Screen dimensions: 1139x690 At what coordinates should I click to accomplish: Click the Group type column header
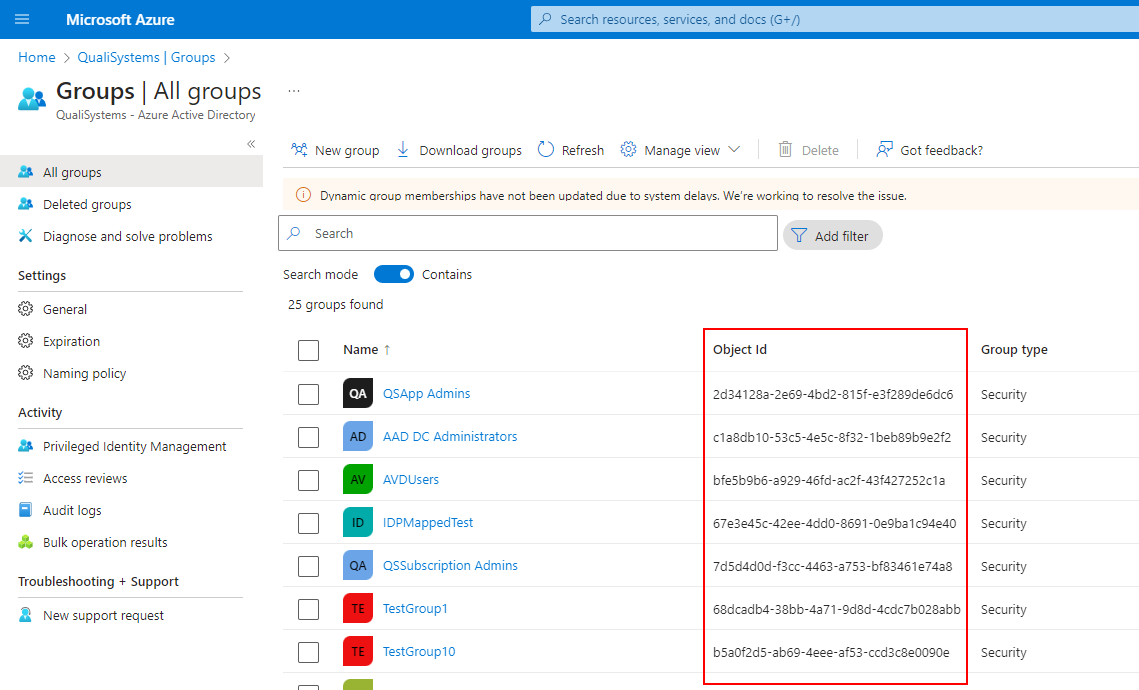(x=1014, y=349)
